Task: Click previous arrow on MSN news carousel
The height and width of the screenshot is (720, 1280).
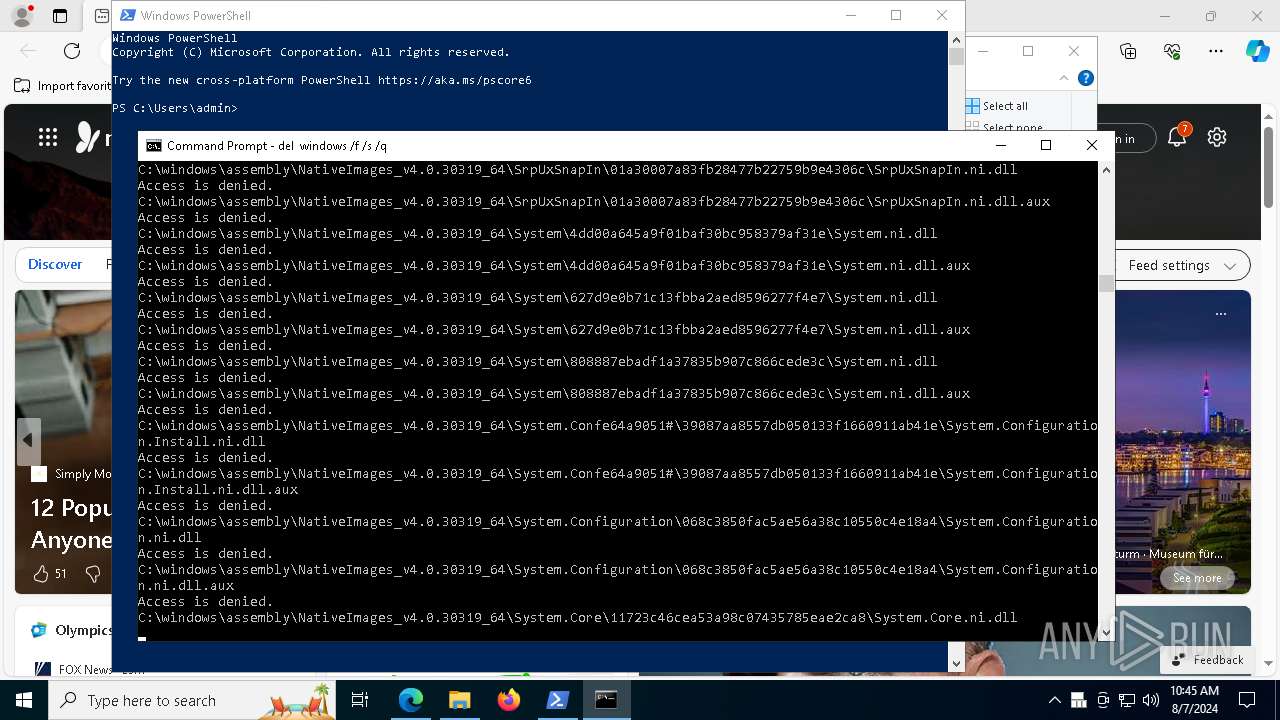Action: (28, 440)
